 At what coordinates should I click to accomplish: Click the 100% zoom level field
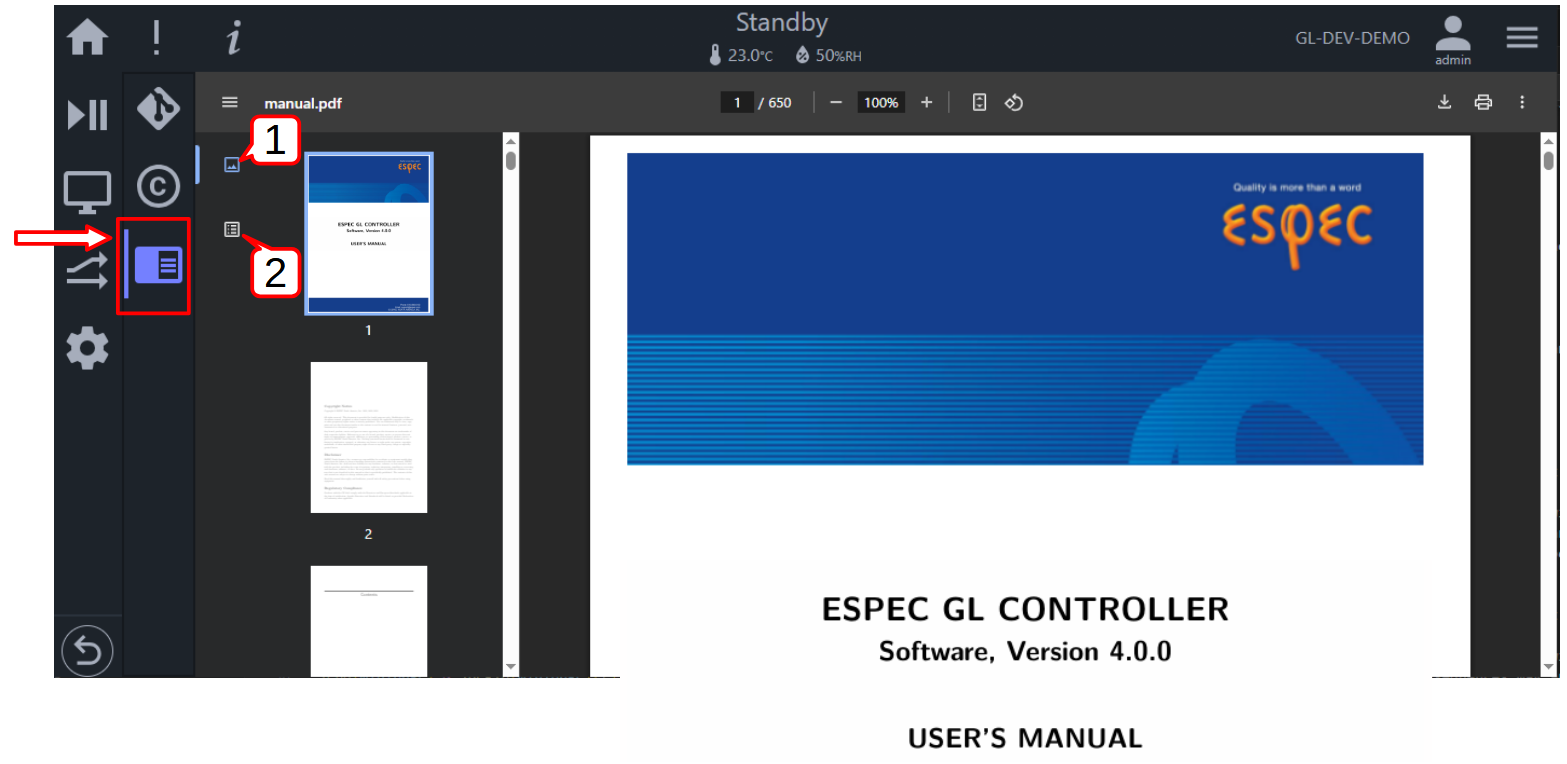(881, 102)
